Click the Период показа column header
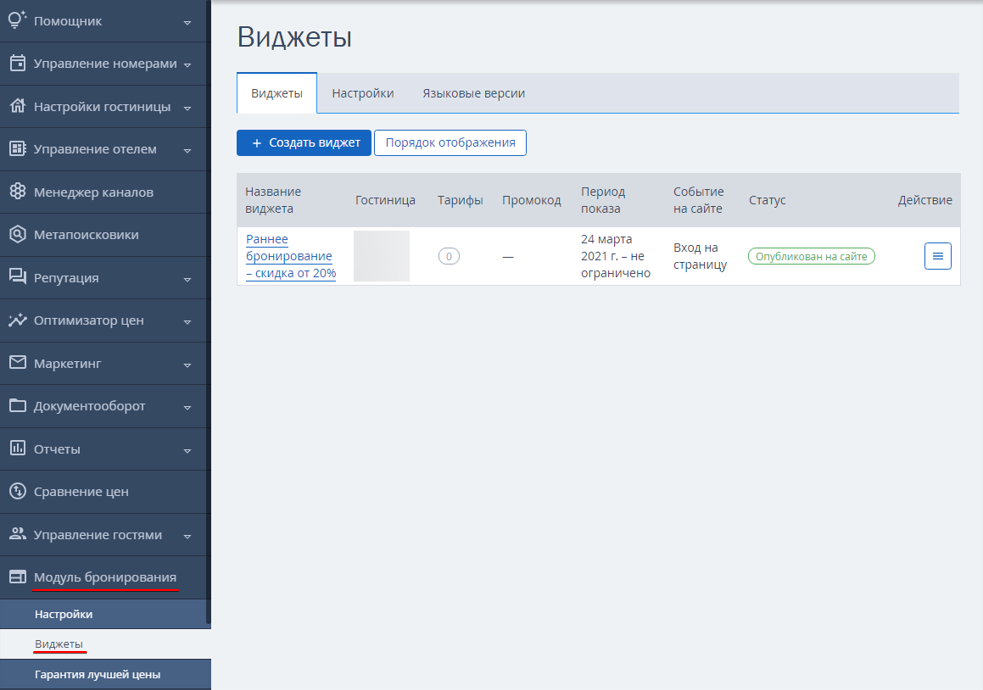Screen dimensions: 983x690 pyautogui.click(x=602, y=200)
